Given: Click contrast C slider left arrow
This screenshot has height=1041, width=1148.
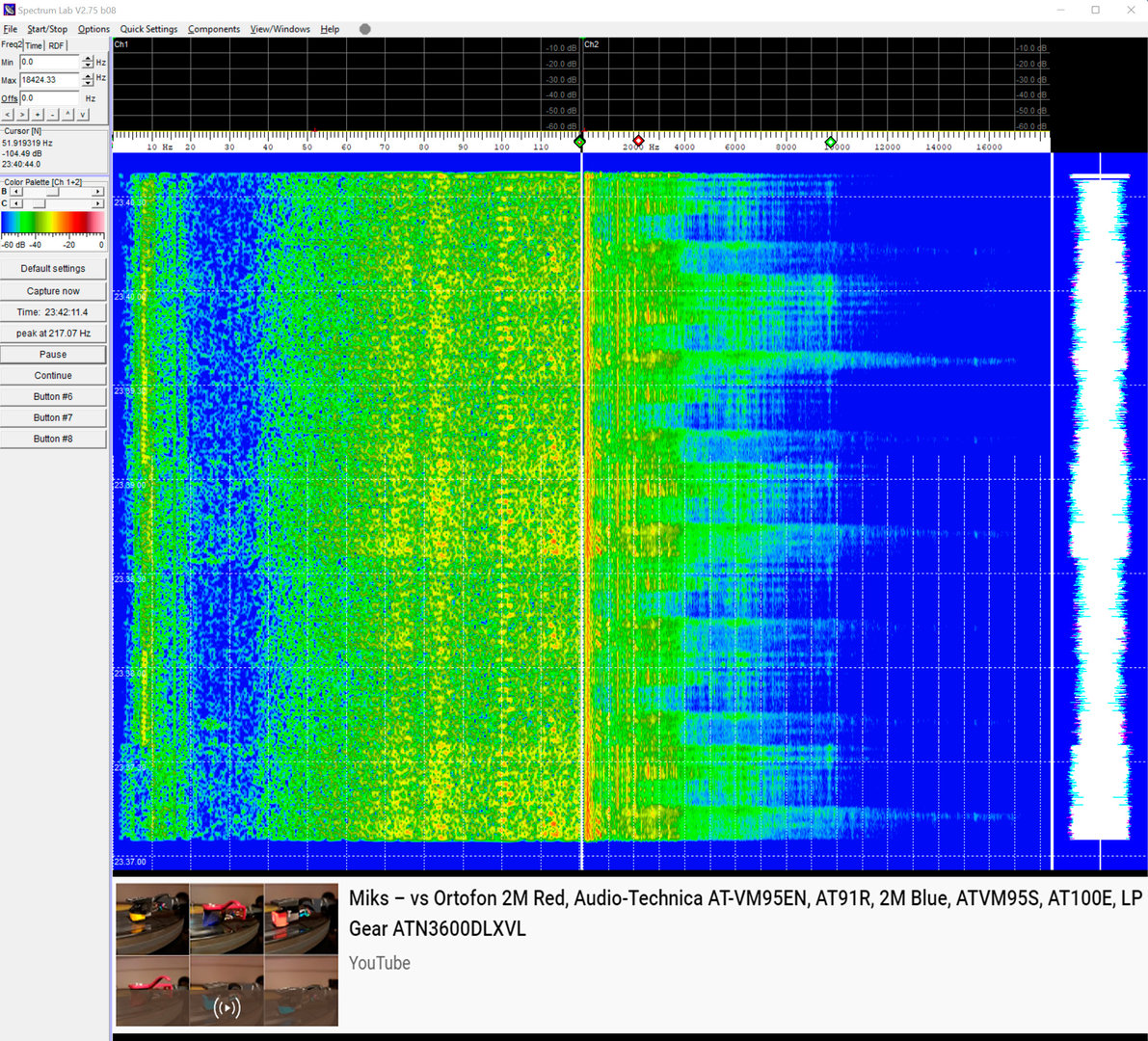Looking at the screenshot, I should tap(16, 203).
